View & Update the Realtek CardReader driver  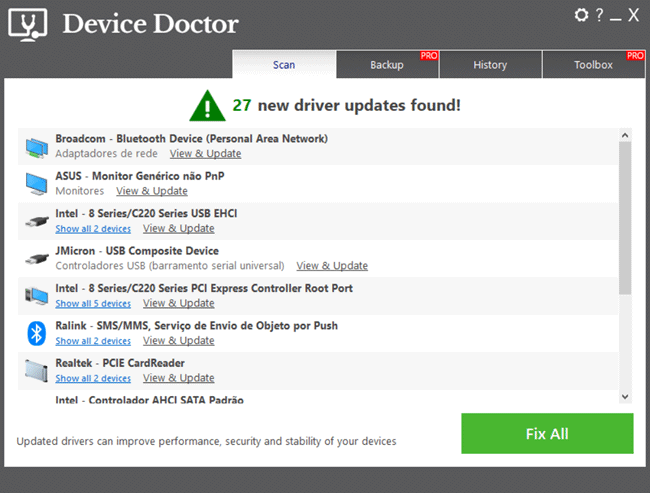pos(179,378)
